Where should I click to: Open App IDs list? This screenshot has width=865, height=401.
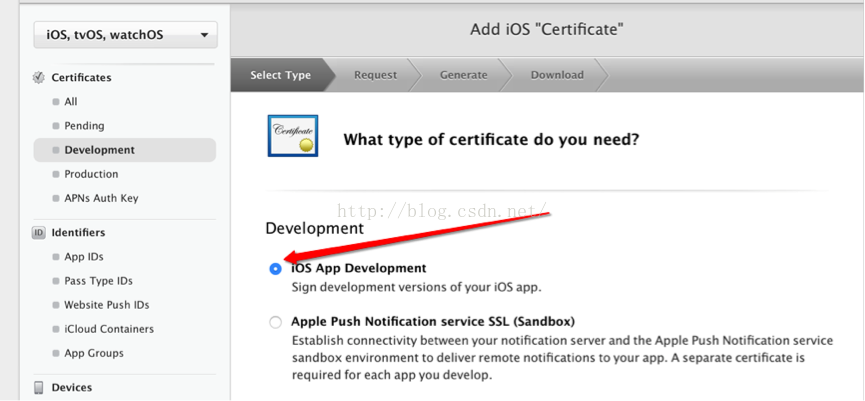click(x=83, y=256)
